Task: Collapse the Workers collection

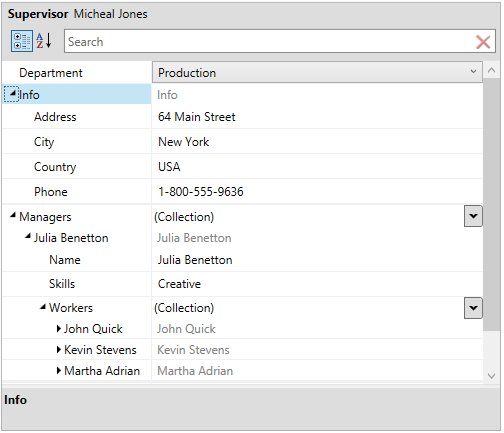Action: click(x=43, y=307)
